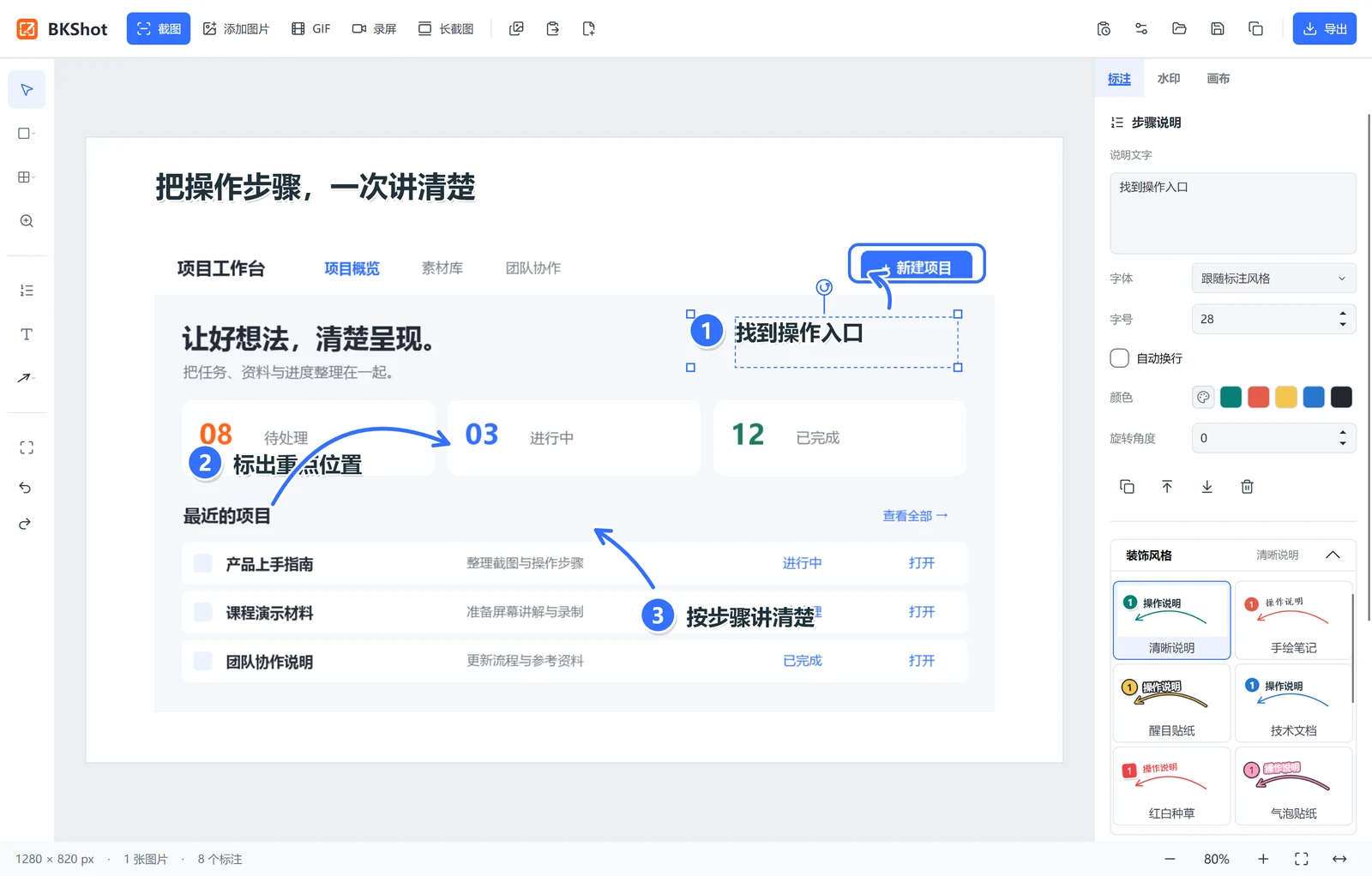Switch to the 画布 tab
1372x876 pixels.
coord(1219,79)
